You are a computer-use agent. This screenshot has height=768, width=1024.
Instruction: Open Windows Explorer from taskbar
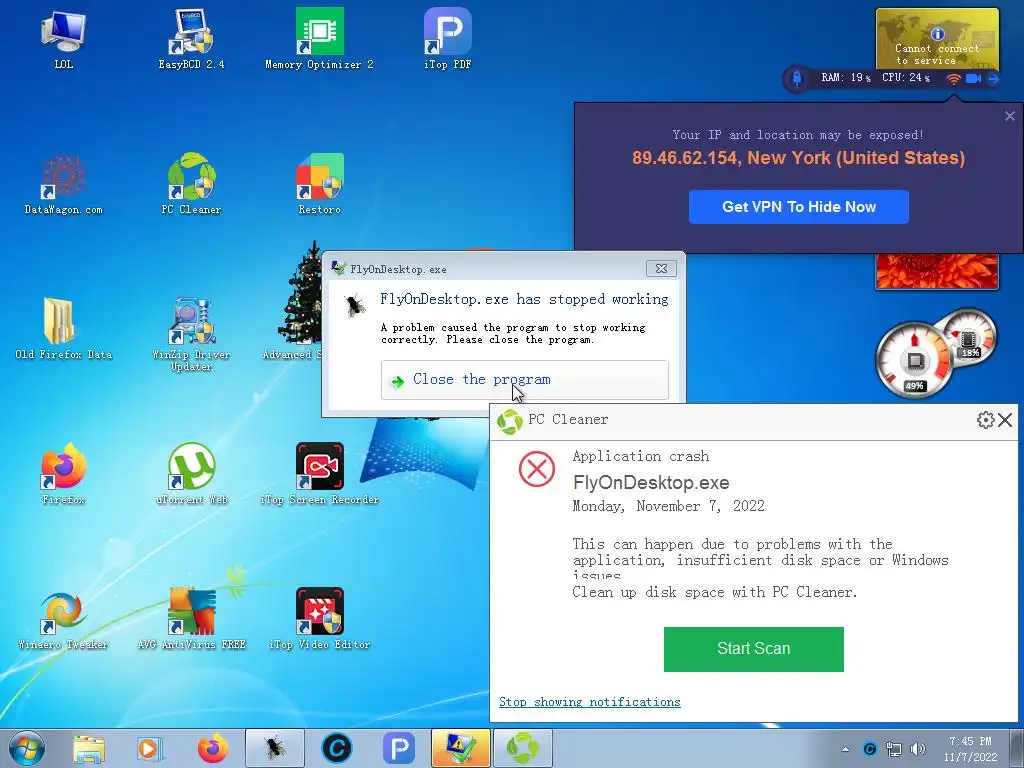89,748
